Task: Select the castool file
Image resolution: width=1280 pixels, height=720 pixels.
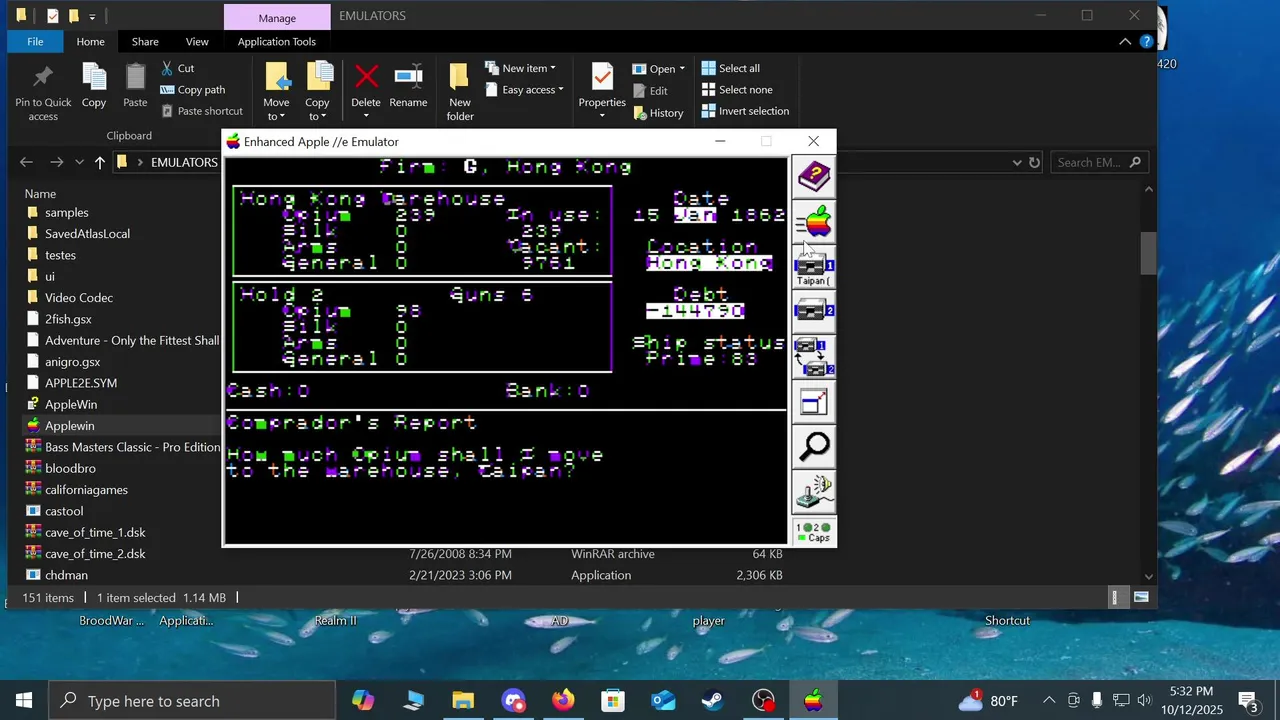Action: 64,511
